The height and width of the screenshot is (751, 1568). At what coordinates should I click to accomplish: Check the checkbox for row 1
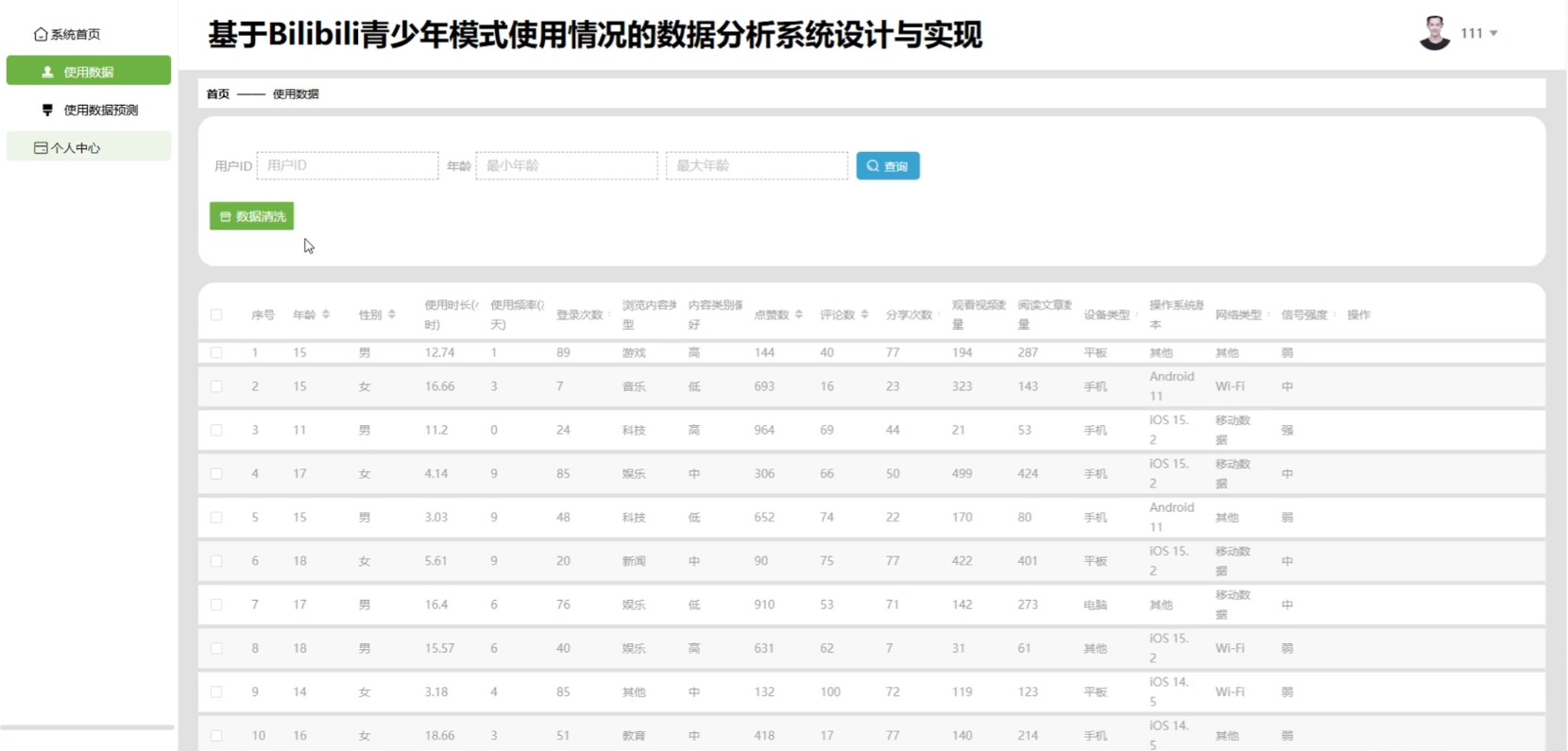[216, 352]
